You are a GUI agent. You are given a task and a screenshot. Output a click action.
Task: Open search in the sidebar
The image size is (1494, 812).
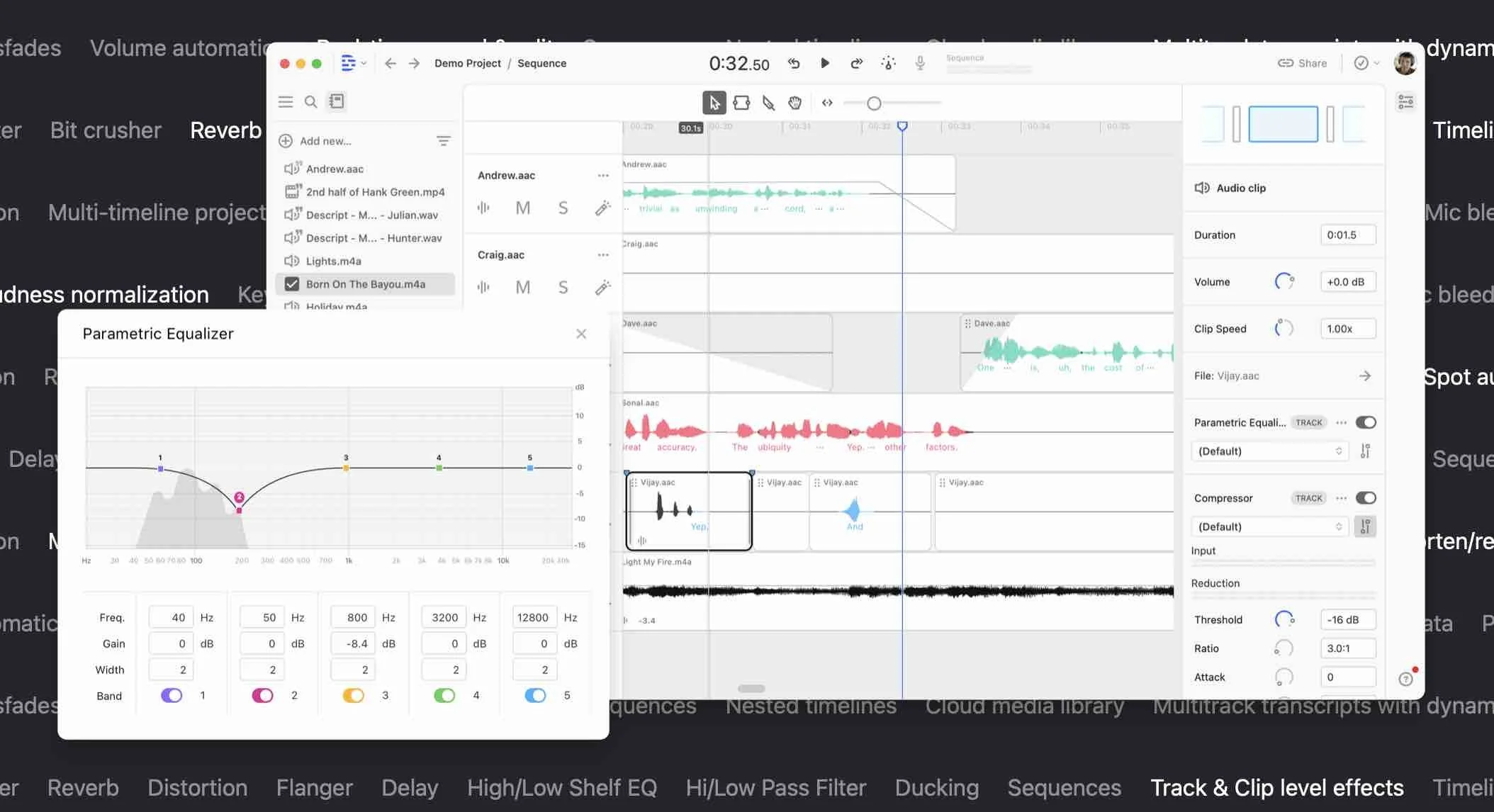click(310, 102)
